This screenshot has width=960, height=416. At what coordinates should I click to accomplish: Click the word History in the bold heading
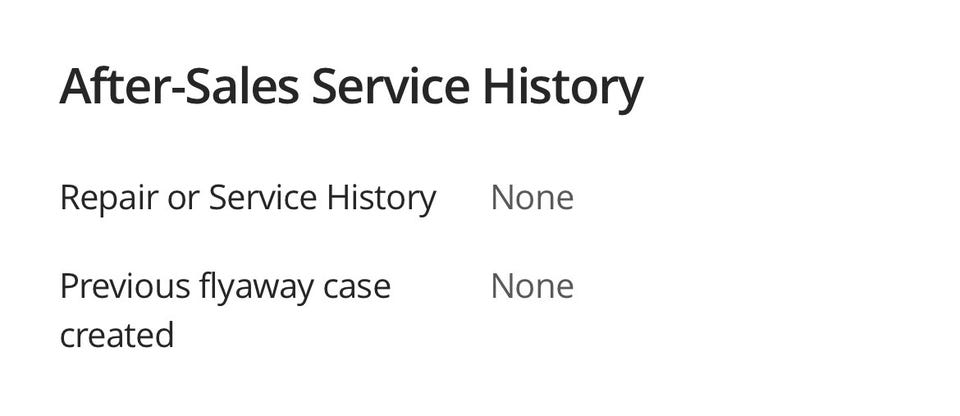(x=562, y=87)
